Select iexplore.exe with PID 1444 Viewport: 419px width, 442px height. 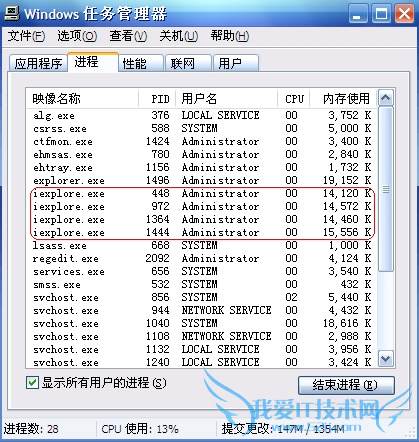[x=202, y=232]
